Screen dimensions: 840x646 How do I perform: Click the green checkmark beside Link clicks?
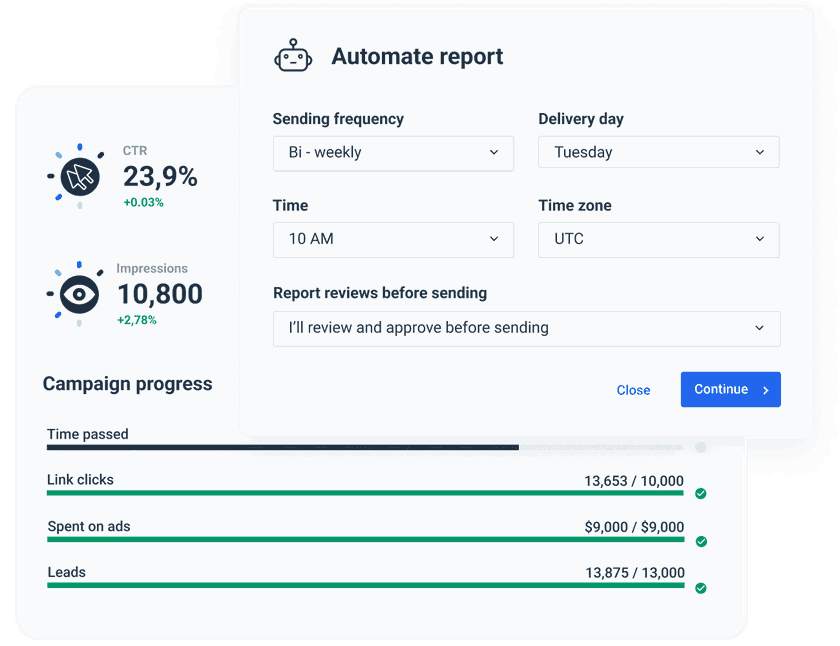700,494
